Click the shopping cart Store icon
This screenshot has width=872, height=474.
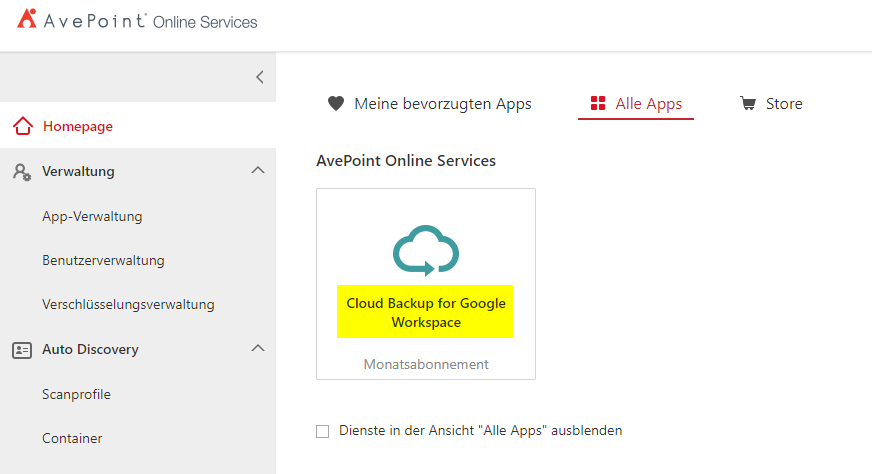(x=748, y=104)
